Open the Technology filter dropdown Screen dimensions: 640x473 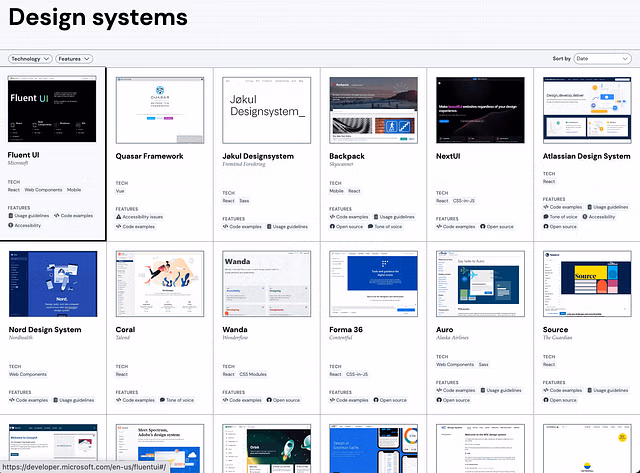(x=30, y=59)
